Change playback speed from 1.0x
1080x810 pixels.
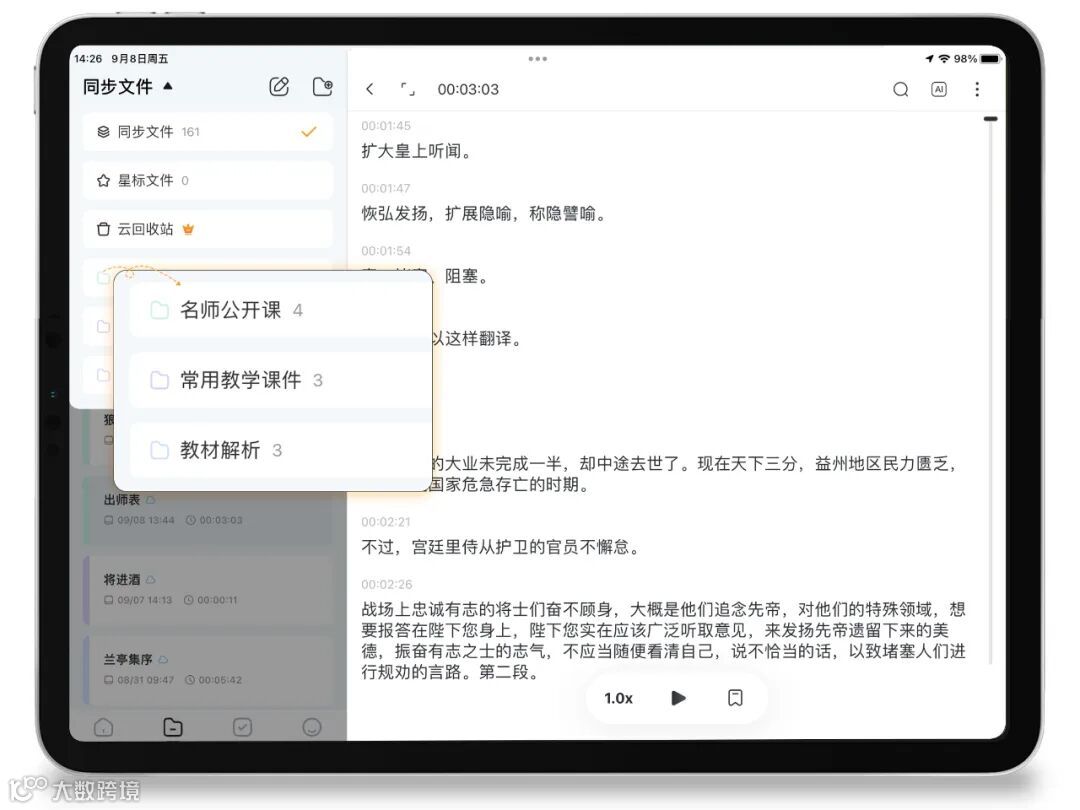coord(618,698)
